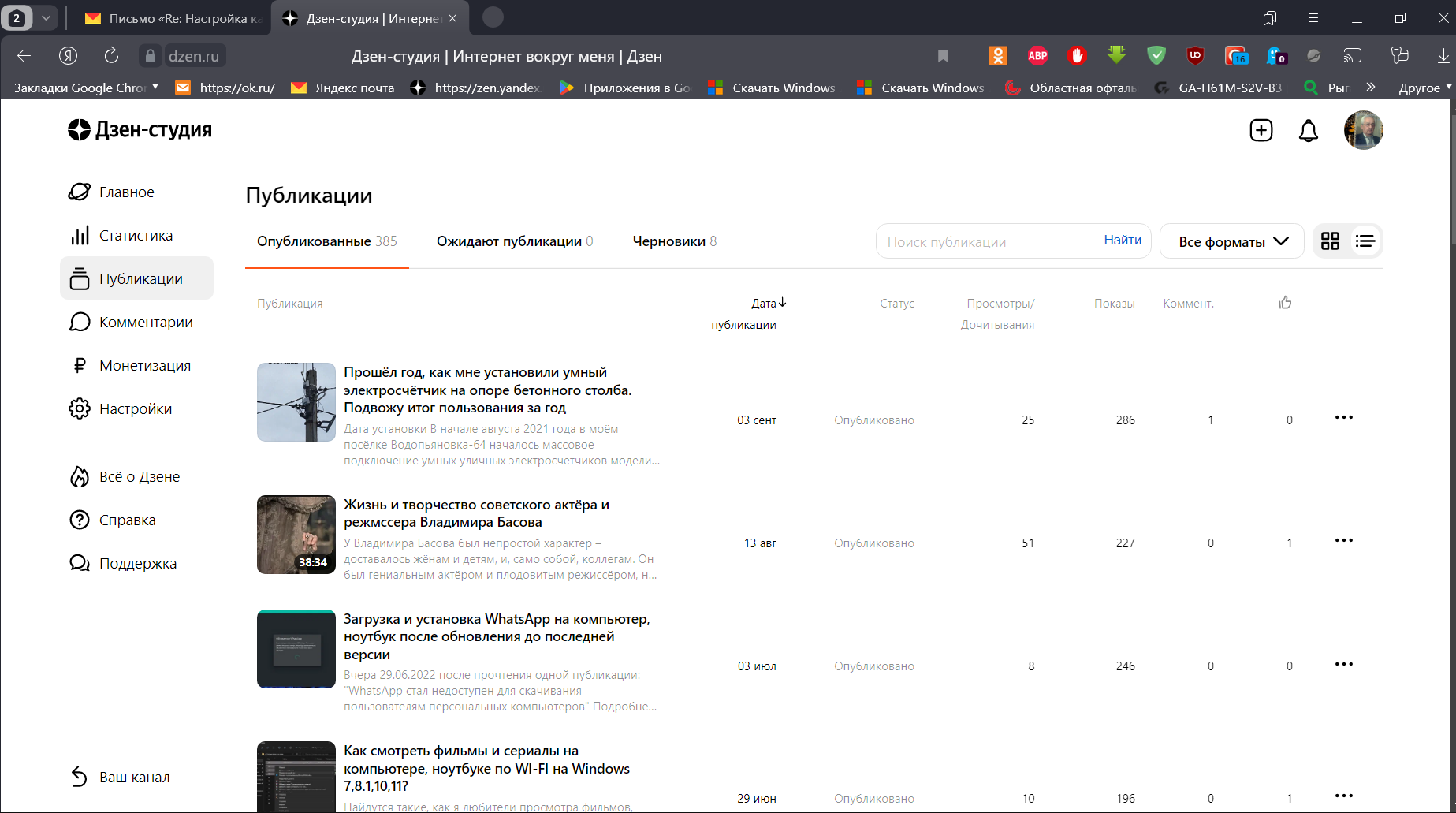Viewport: 1456px width, 813px height.
Task: Open Dzen notifications via the bell icon
Action: 1308,130
